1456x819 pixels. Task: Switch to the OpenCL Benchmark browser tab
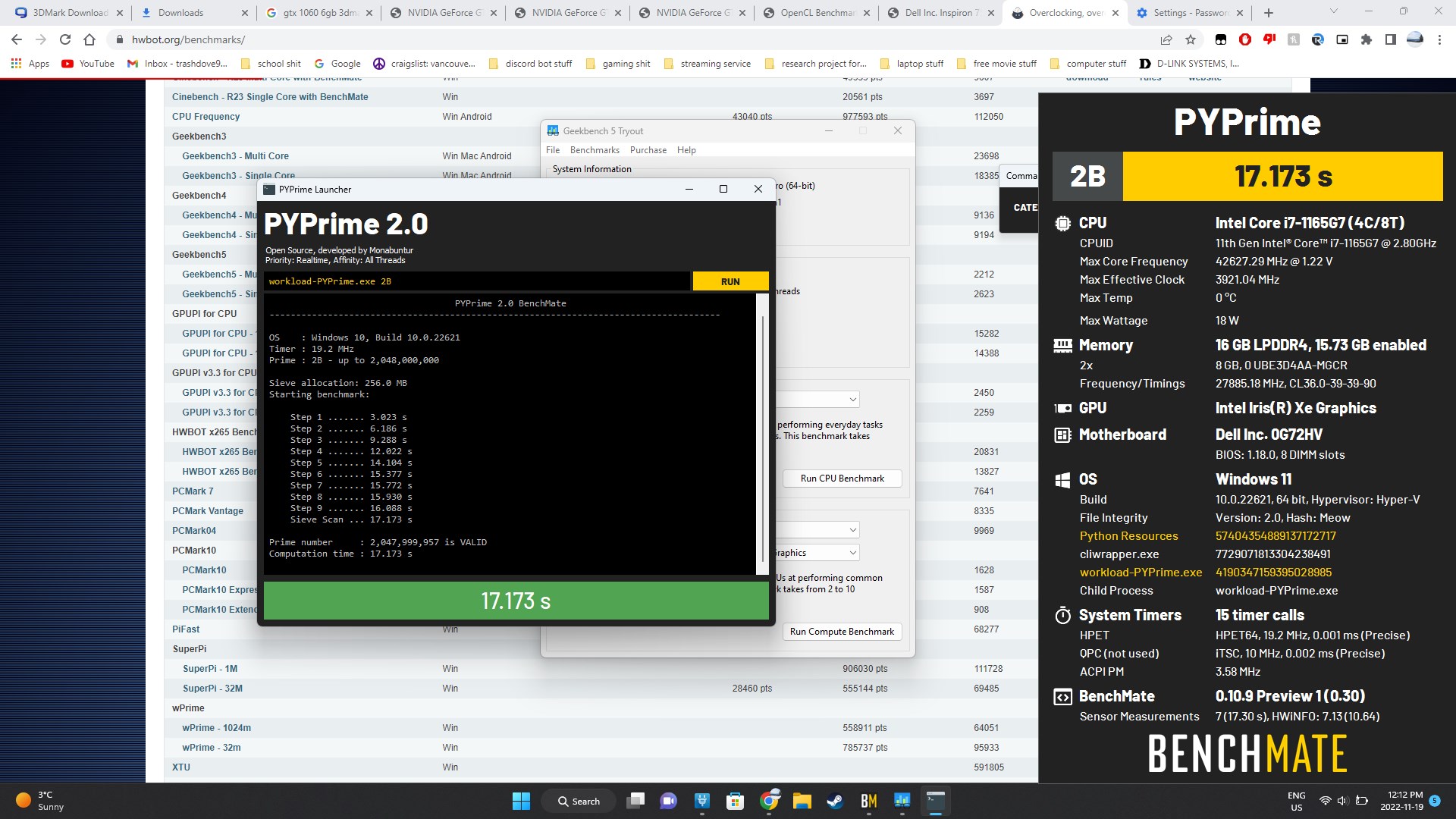pos(815,13)
